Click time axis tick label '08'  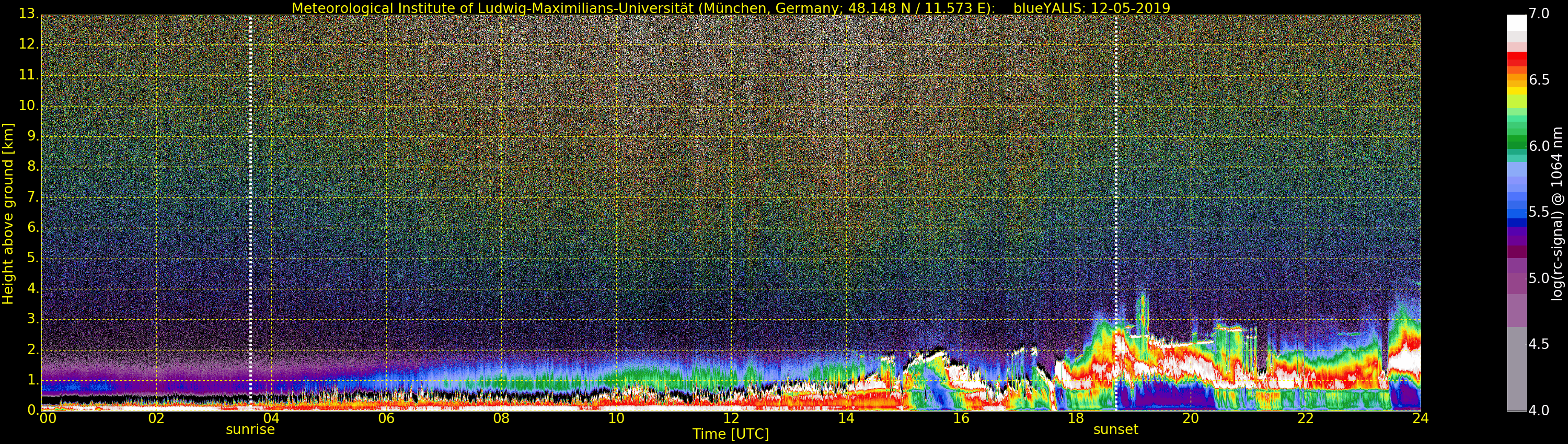point(502,418)
